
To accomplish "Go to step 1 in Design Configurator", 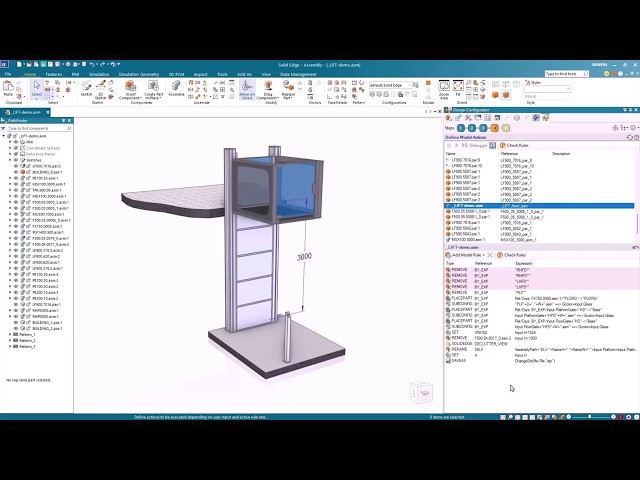I will [x=461, y=128].
